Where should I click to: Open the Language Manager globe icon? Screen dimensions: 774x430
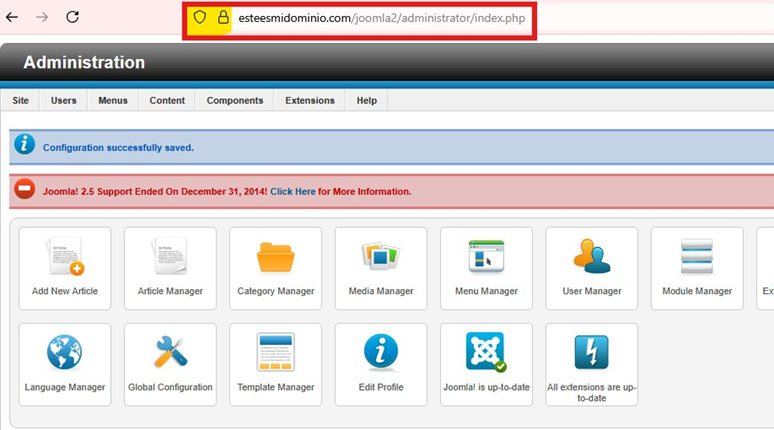(x=65, y=352)
